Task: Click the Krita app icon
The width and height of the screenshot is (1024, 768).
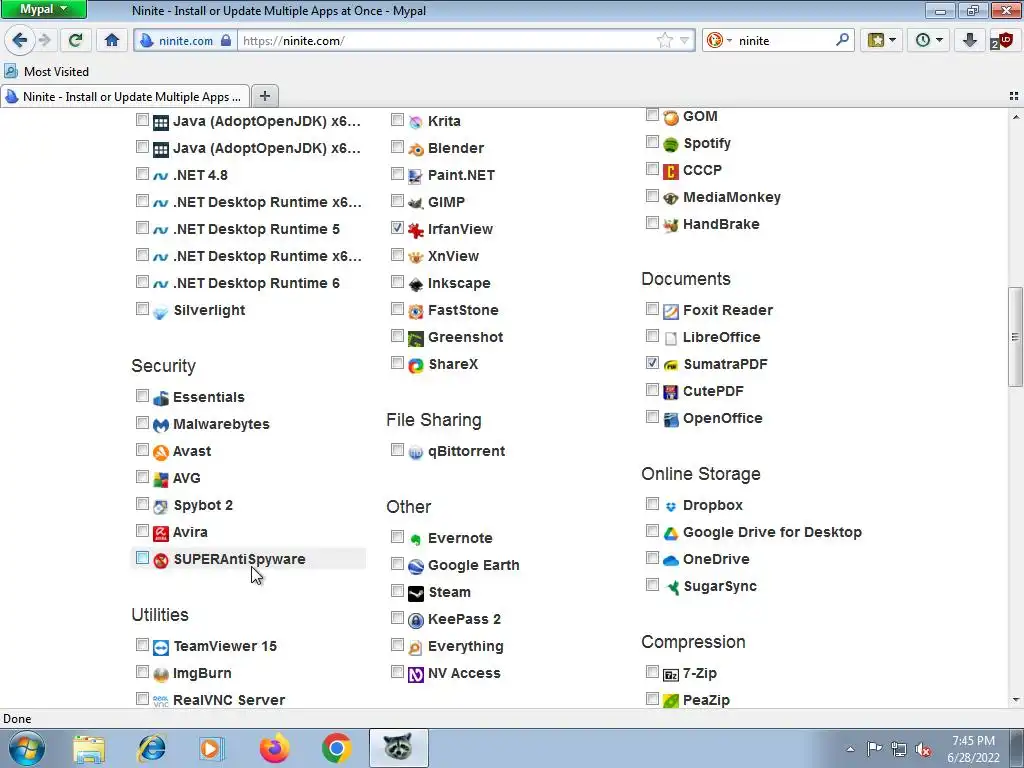Action: pos(415,122)
